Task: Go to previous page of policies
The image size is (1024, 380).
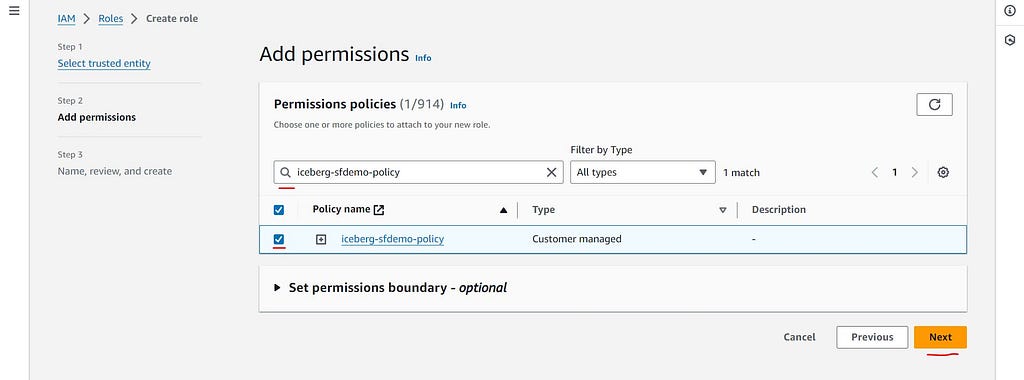Action: [x=874, y=172]
